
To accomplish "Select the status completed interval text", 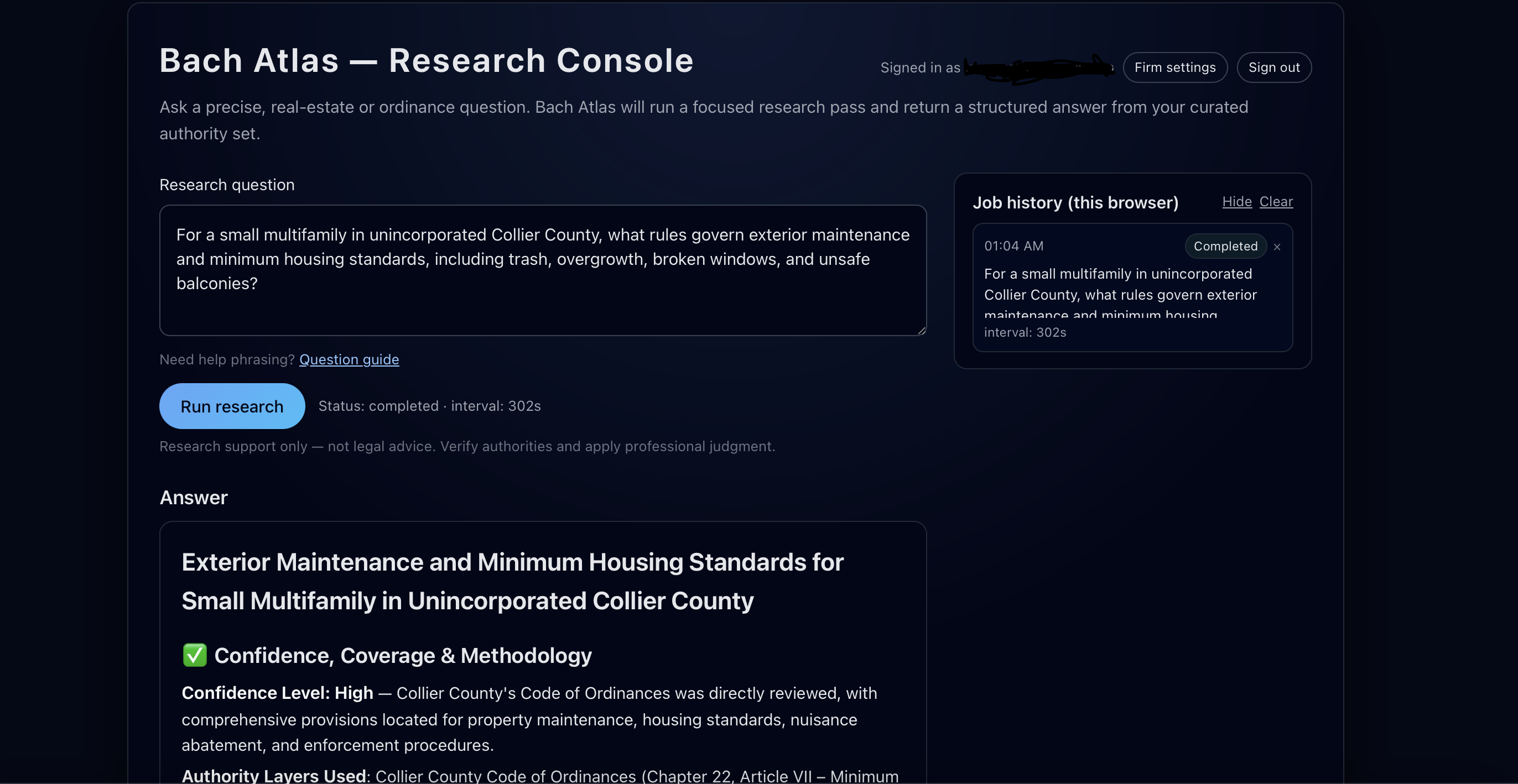I will tap(429, 406).
